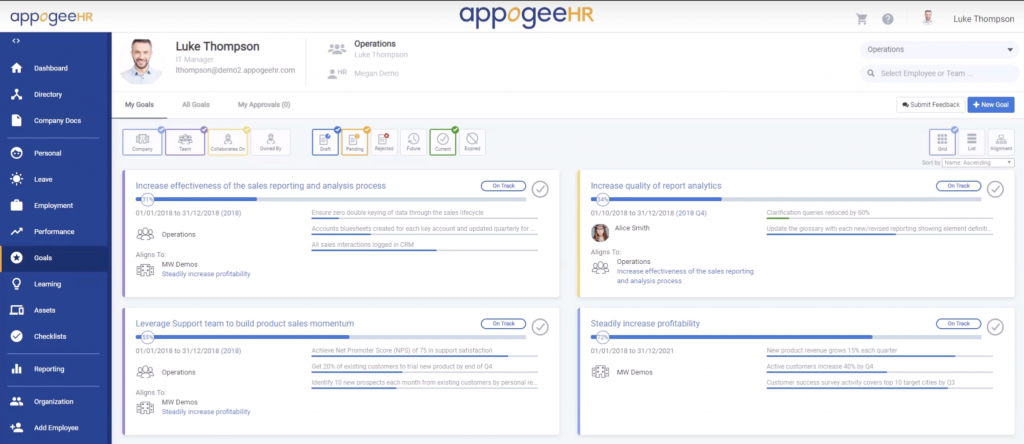Toggle the Owned By filter
This screenshot has width=1024, height=444.
pyautogui.click(x=270, y=142)
